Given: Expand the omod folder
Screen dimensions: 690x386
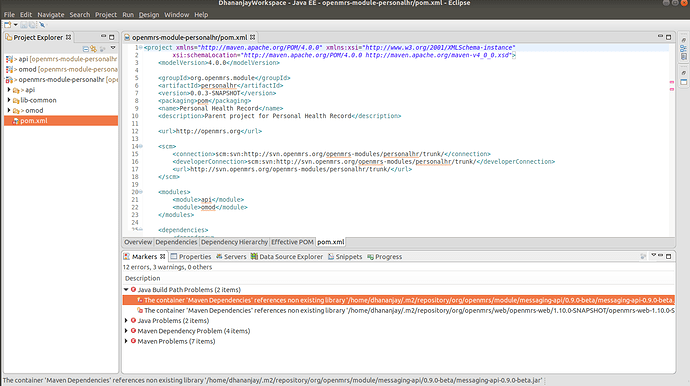Looking at the screenshot, I should tap(9, 110).
